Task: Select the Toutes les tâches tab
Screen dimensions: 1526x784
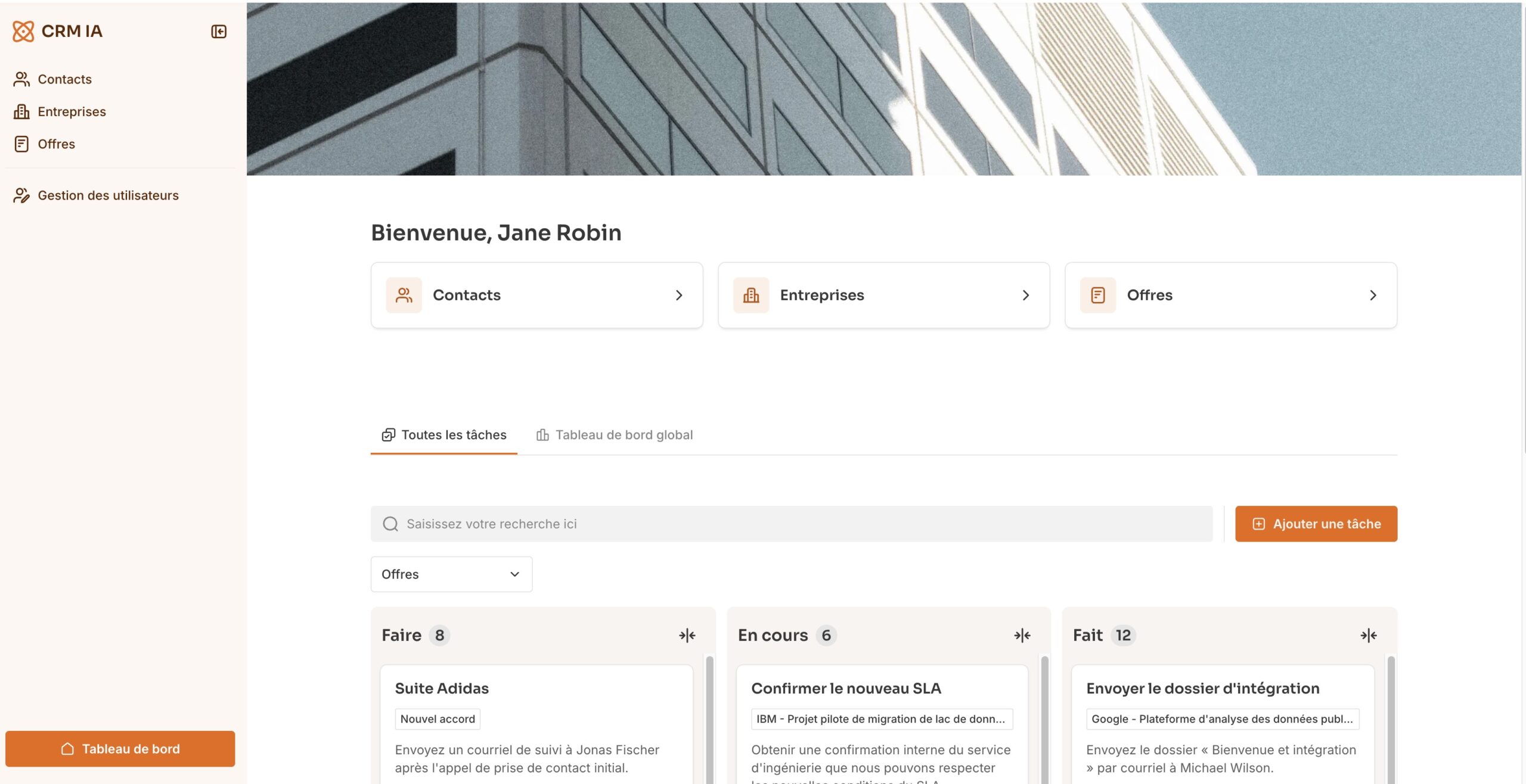Action: click(x=444, y=435)
